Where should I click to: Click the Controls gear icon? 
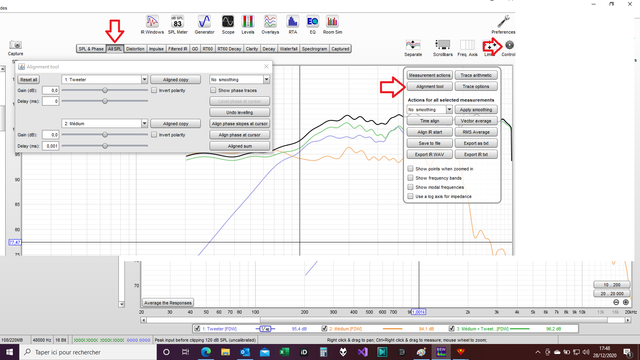pos(509,48)
